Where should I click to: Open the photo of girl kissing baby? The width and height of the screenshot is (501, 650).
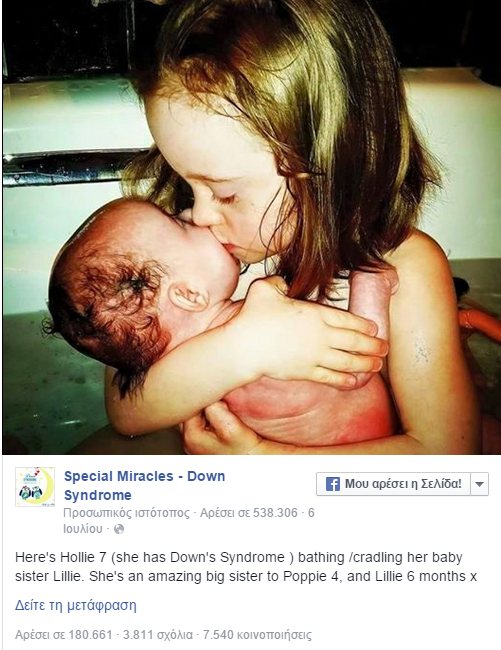point(251,227)
